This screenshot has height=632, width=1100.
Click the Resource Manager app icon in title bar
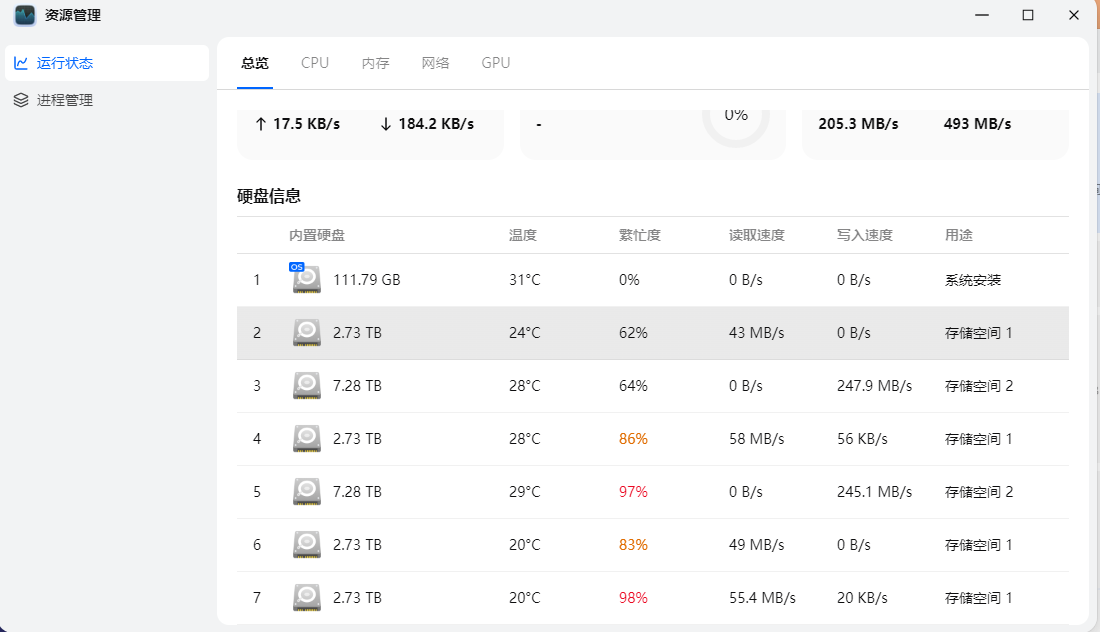pos(25,16)
